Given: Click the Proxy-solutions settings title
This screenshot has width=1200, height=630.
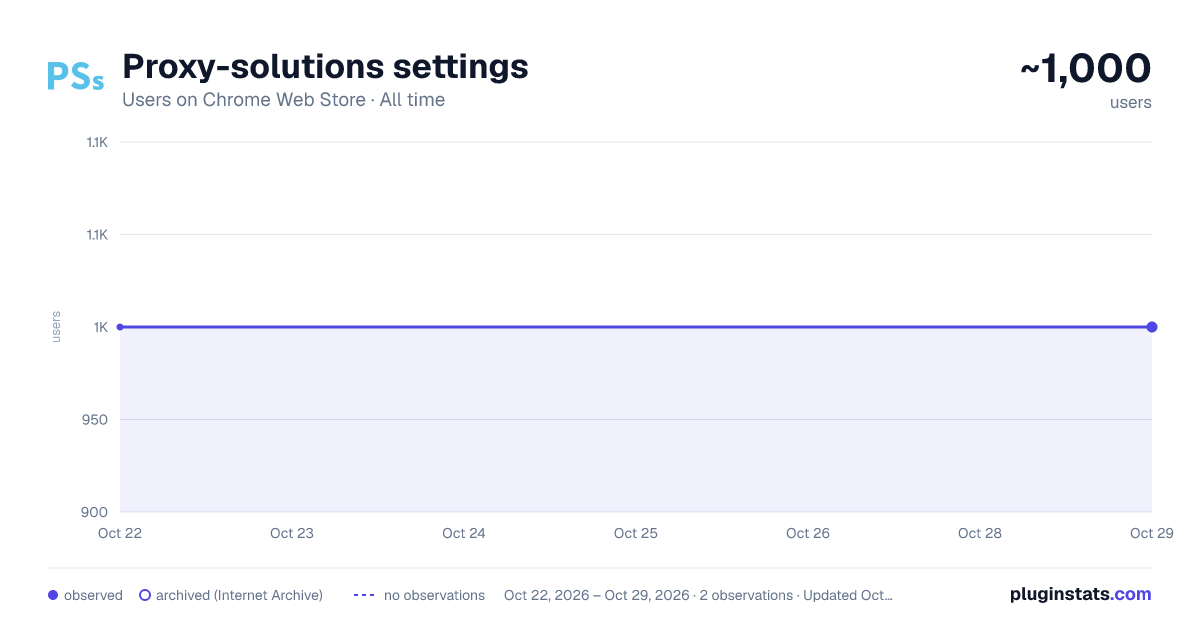Looking at the screenshot, I should 325,67.
